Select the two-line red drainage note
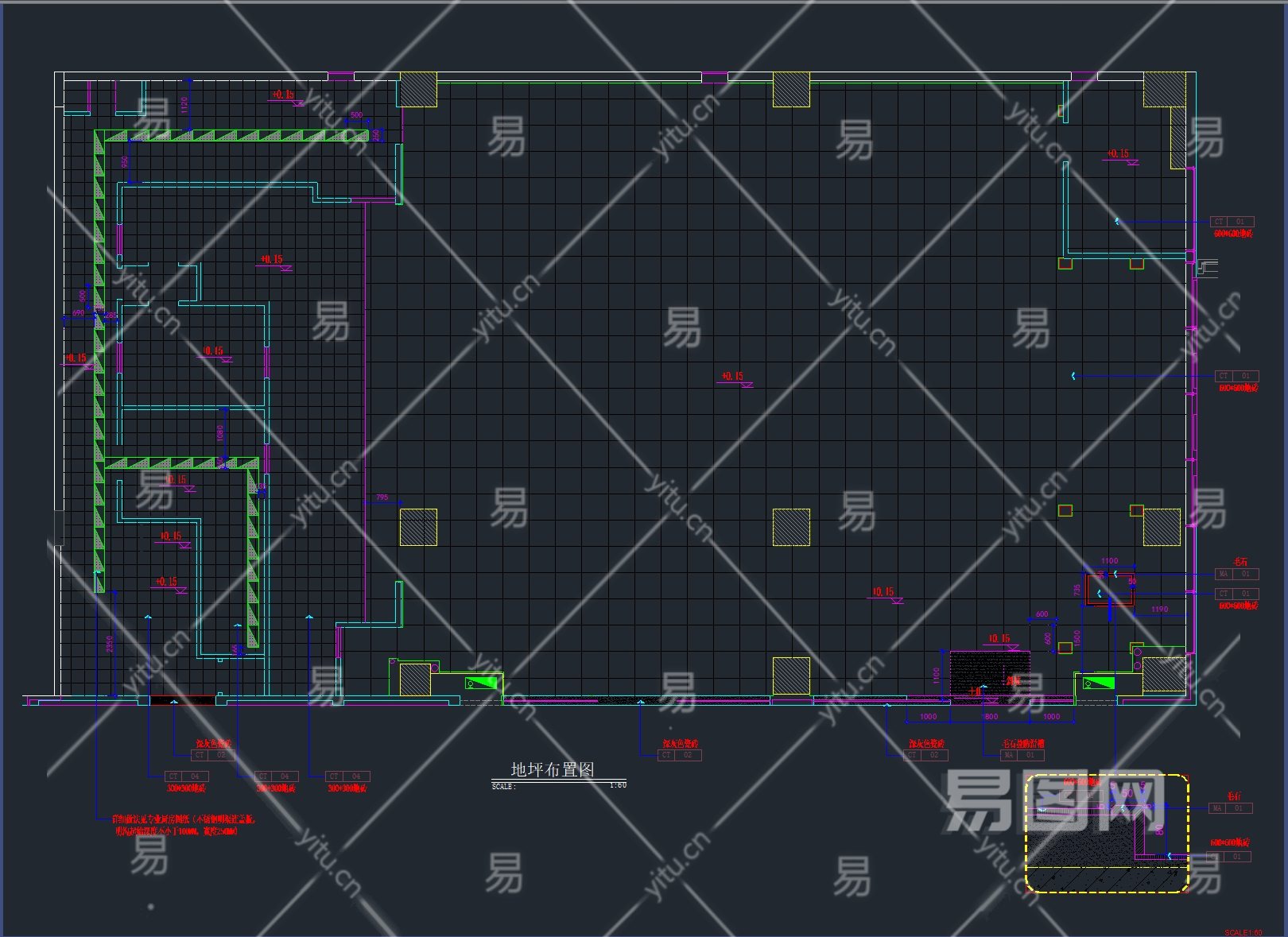The image size is (1288, 937). (184, 825)
